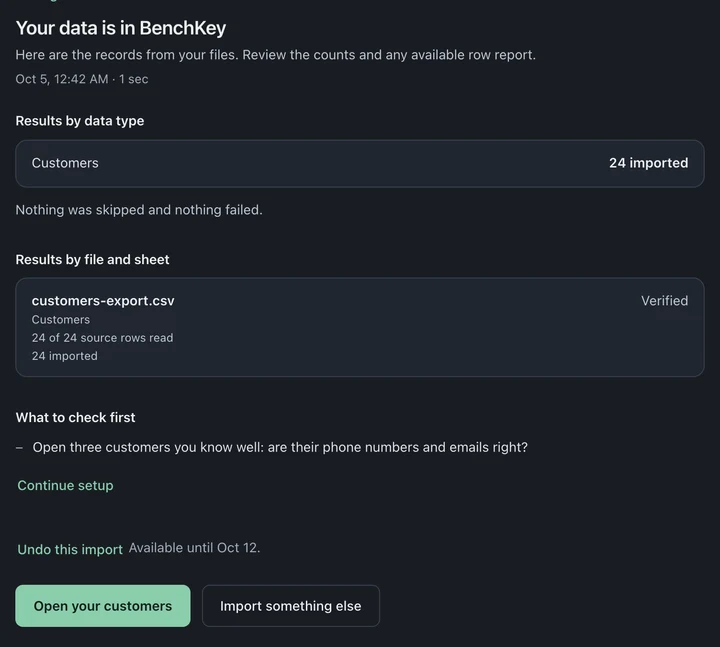Click the Open three customers checklist item
The width and height of the screenshot is (720, 647).
coord(280,447)
